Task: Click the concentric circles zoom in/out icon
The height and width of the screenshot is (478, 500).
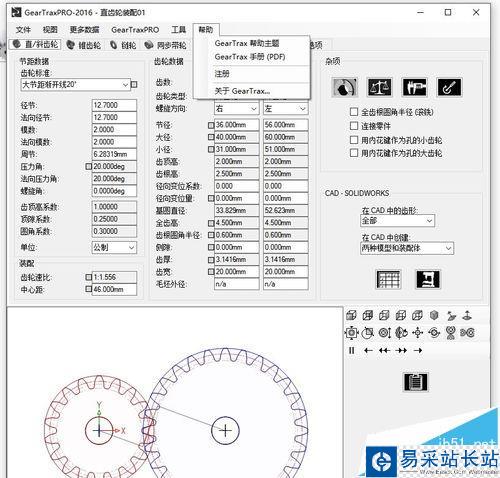Action: (x=384, y=333)
